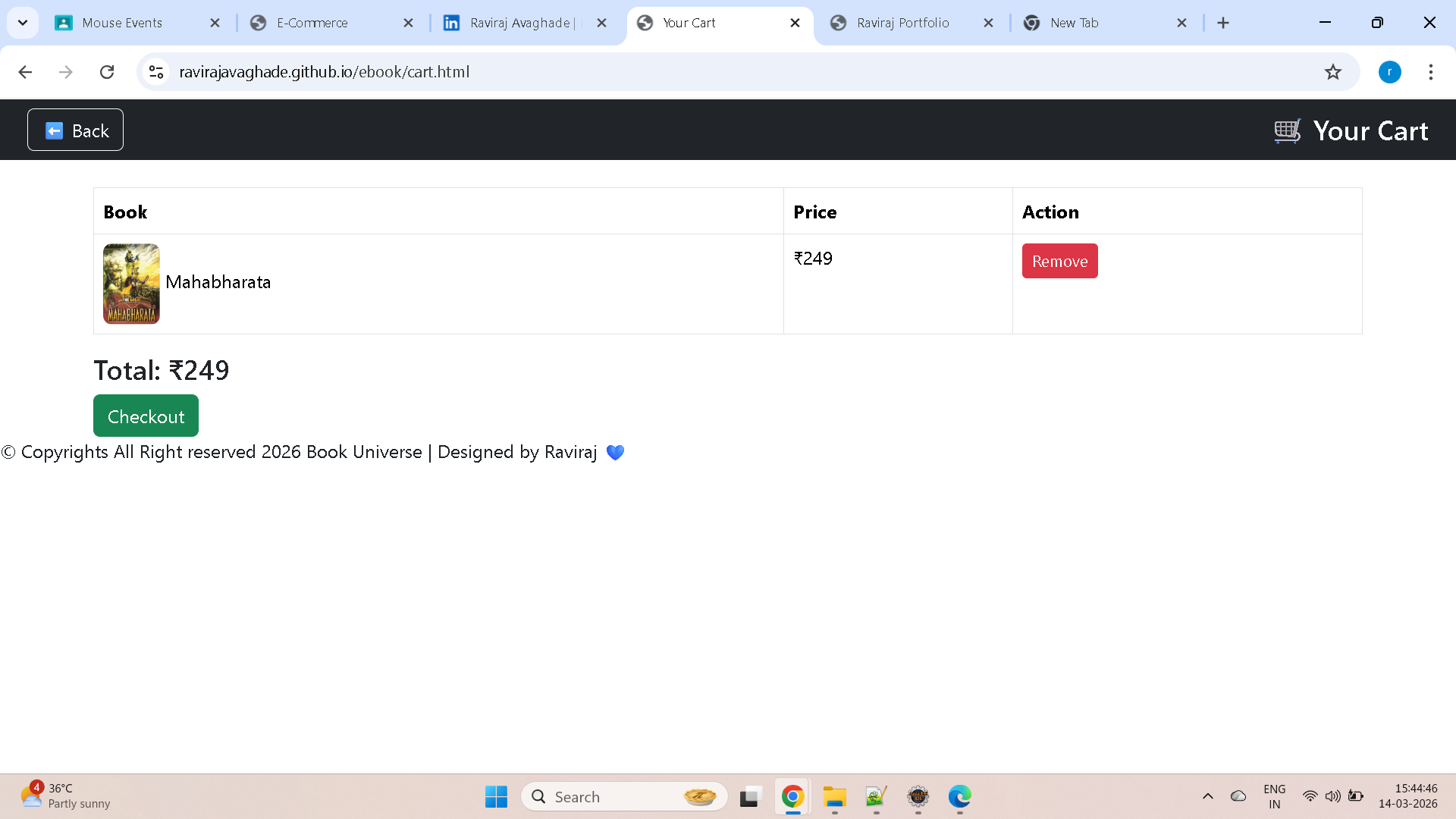Reload the page with refresh icon
The height and width of the screenshot is (819, 1456).
(107, 72)
